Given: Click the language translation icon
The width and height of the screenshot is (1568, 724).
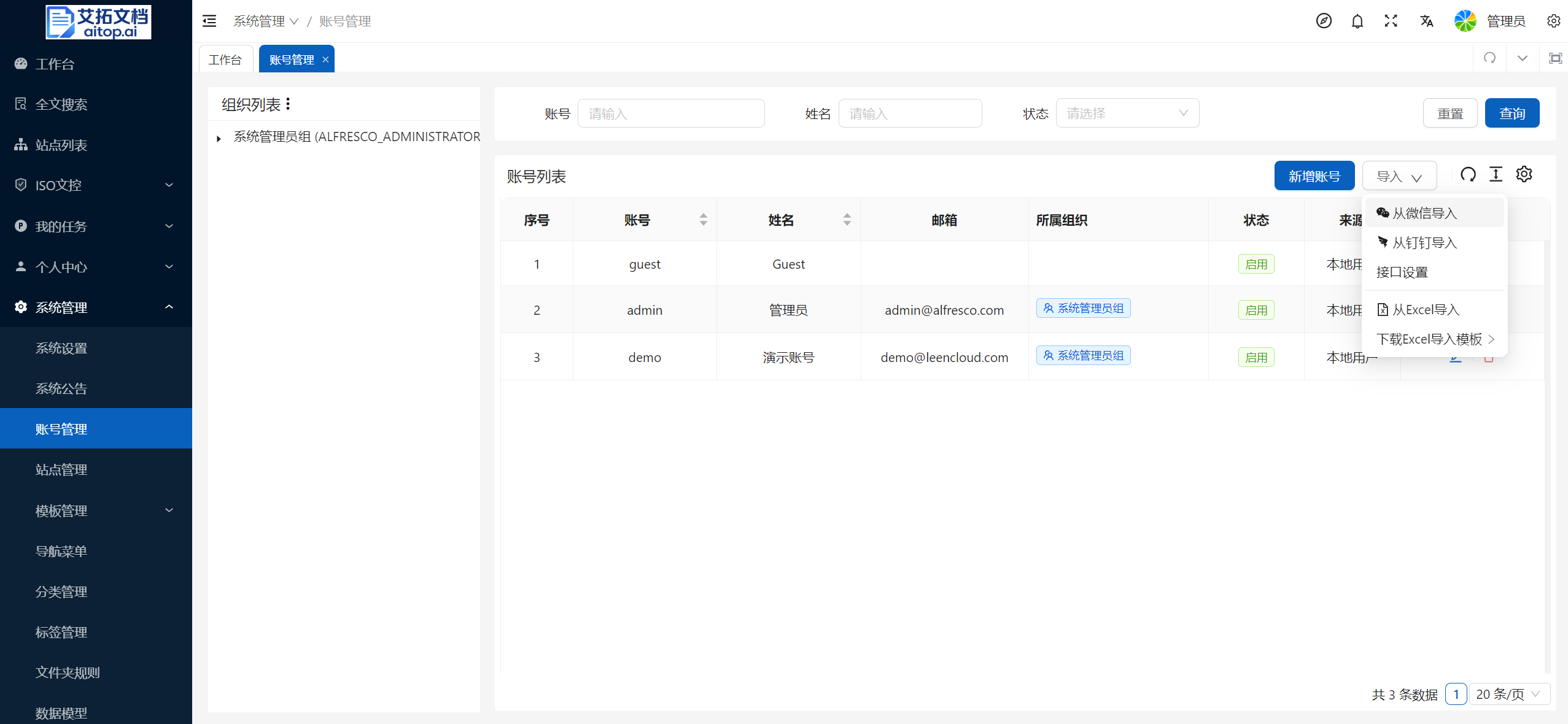Looking at the screenshot, I should 1426,21.
